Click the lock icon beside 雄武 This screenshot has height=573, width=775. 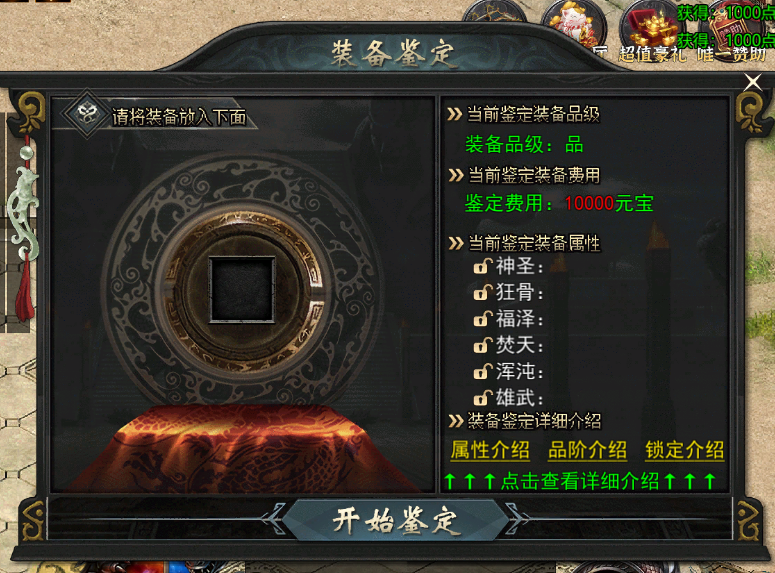pos(483,398)
